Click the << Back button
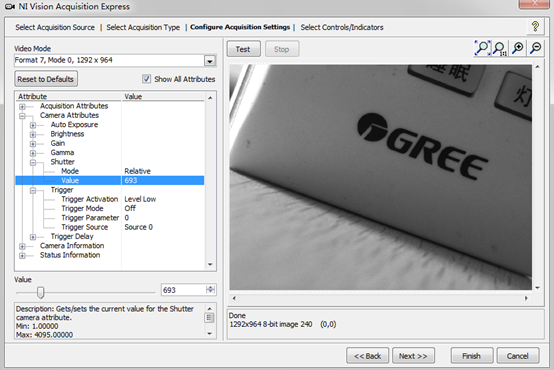 [367, 356]
